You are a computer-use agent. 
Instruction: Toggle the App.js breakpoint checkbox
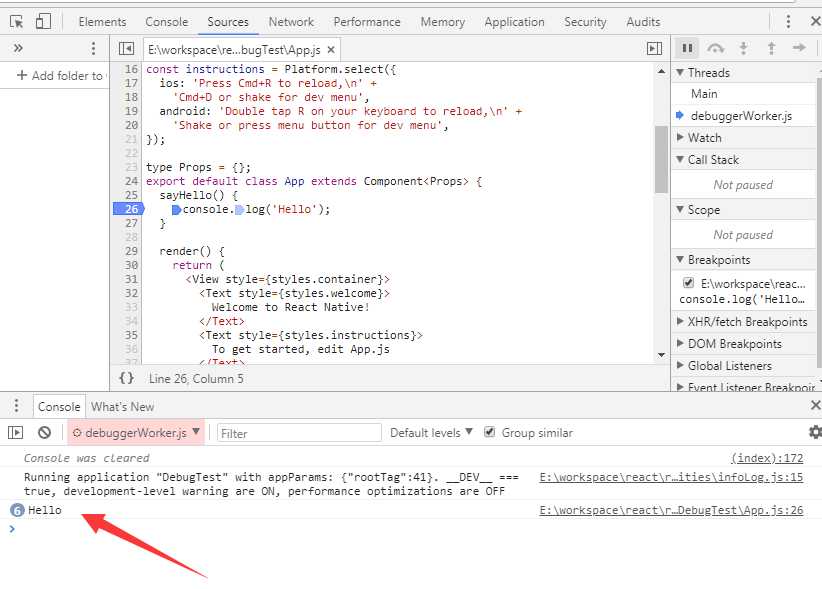click(688, 283)
